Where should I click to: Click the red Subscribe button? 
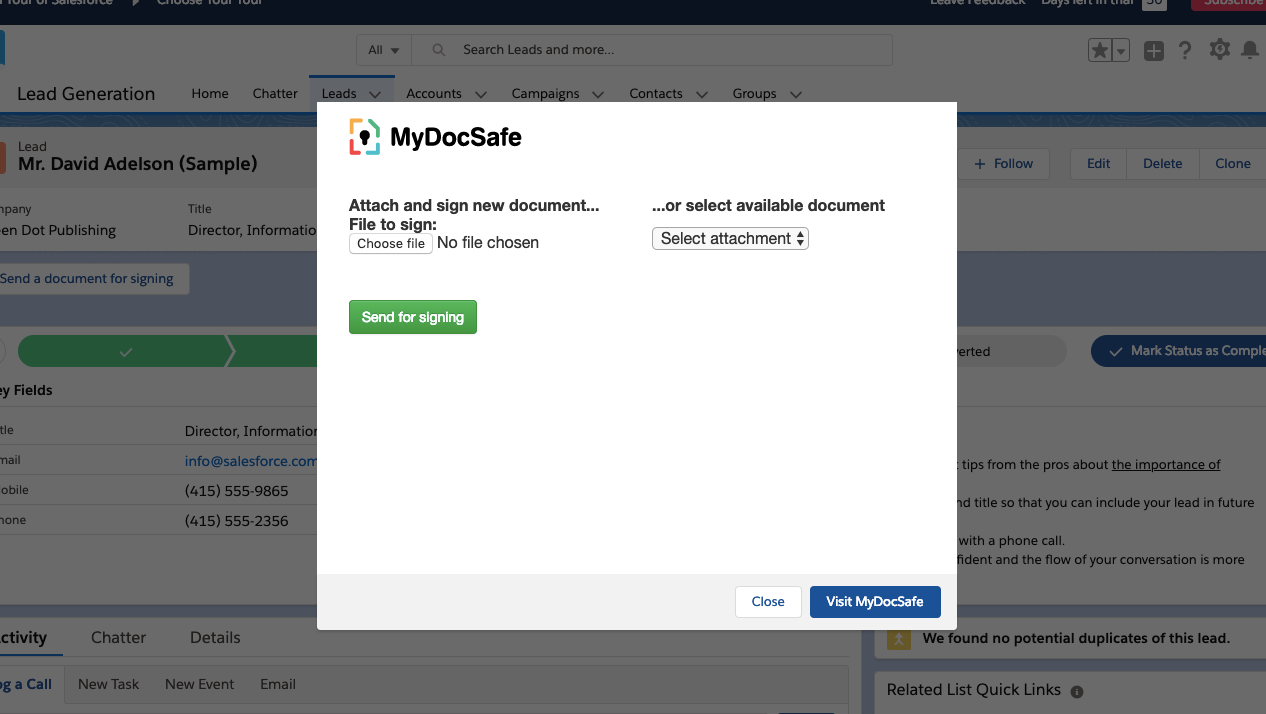[1229, 3]
